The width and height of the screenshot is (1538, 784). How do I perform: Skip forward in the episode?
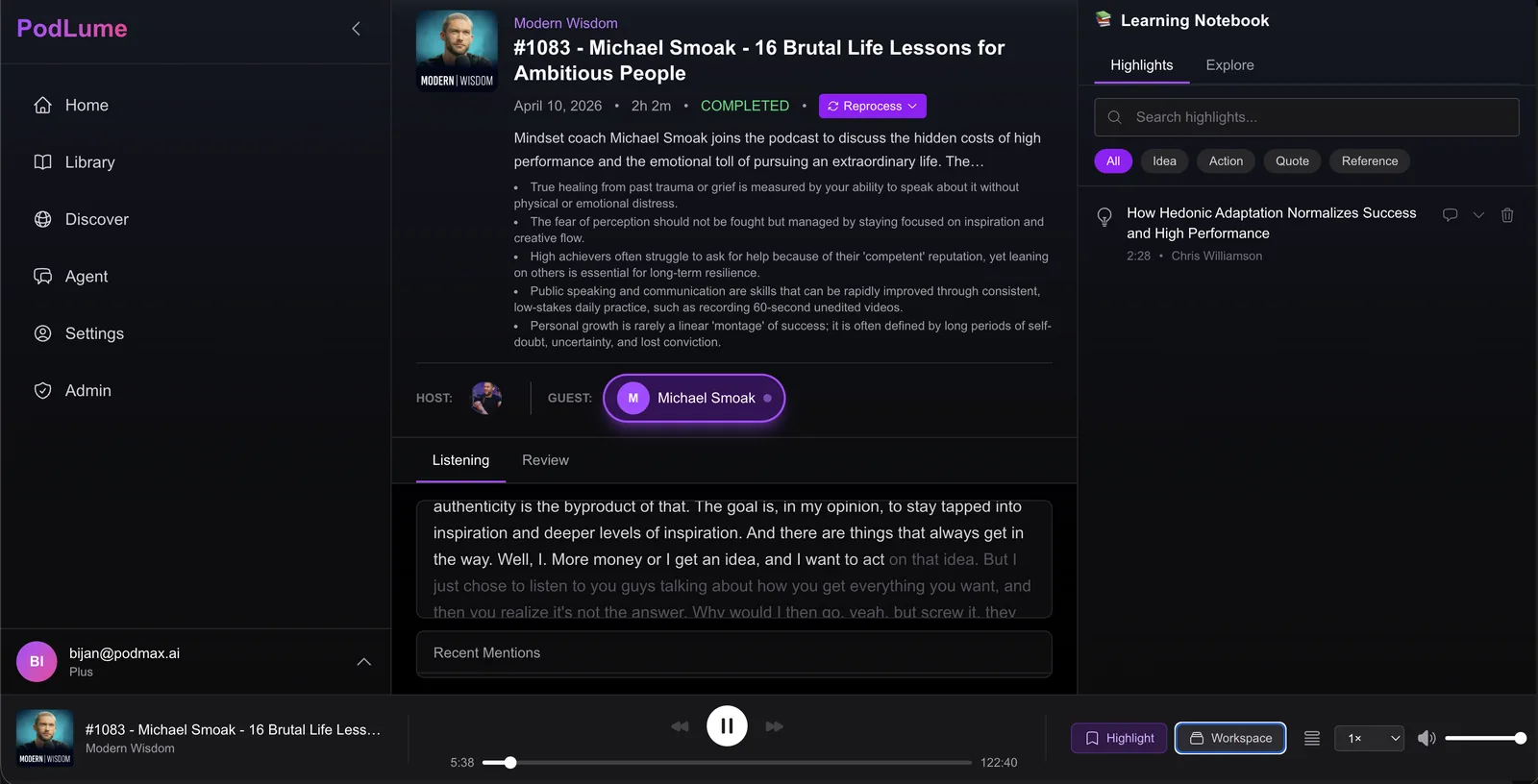pos(774,726)
